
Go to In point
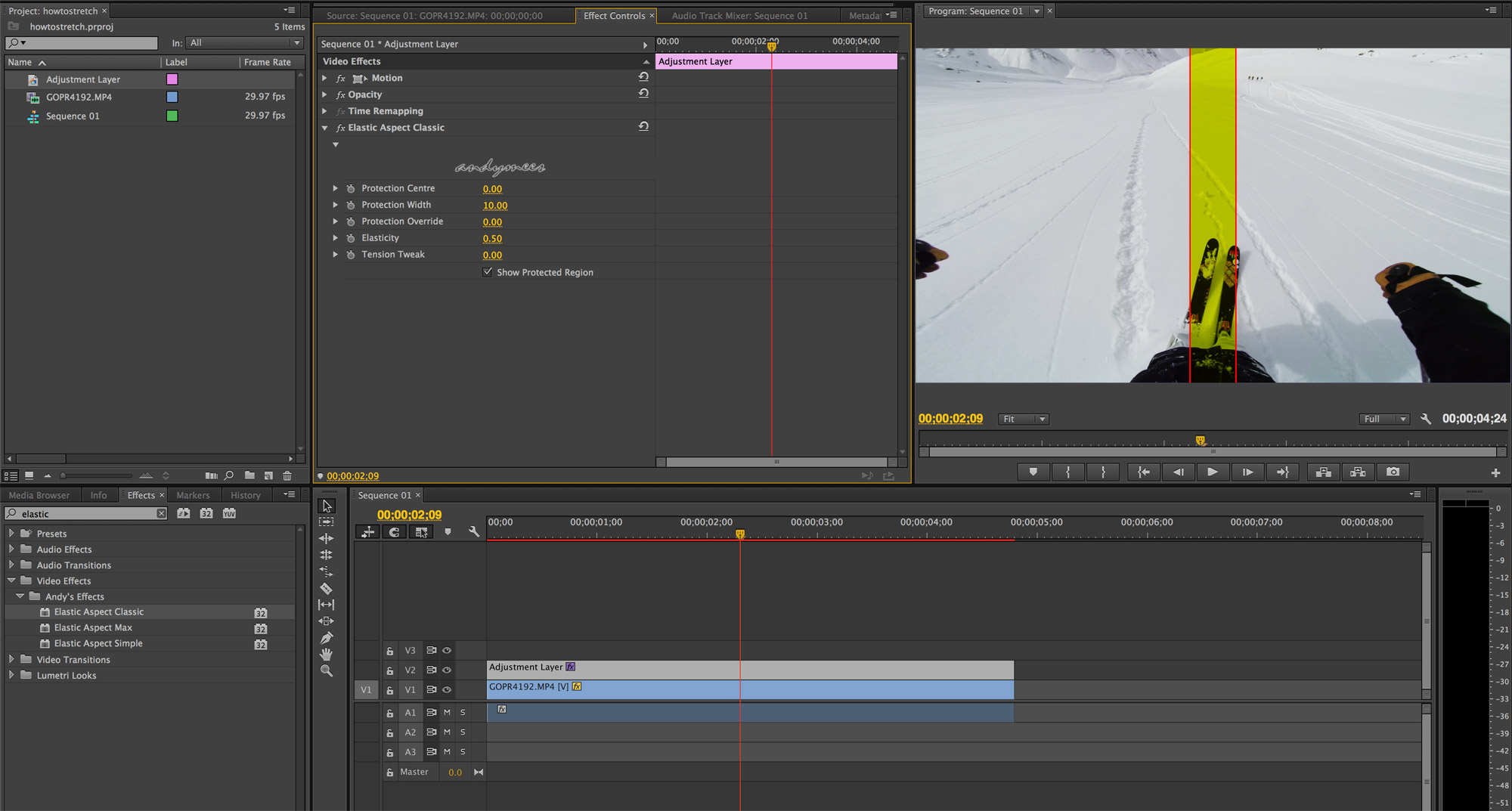[x=1143, y=472]
